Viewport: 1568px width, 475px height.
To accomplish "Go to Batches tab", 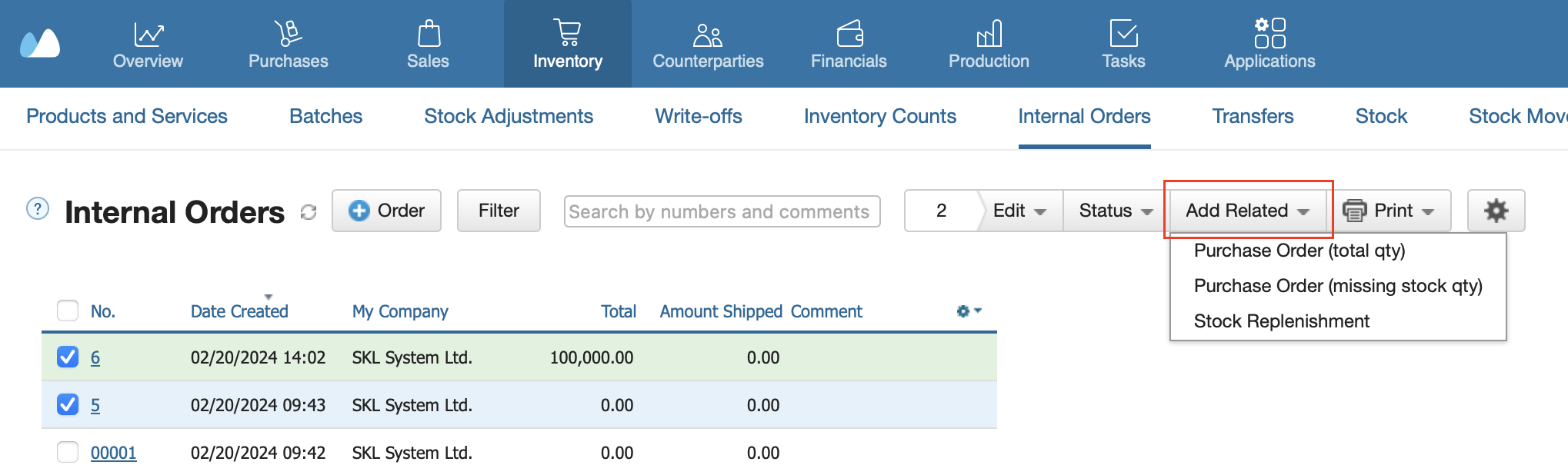I will tap(325, 116).
